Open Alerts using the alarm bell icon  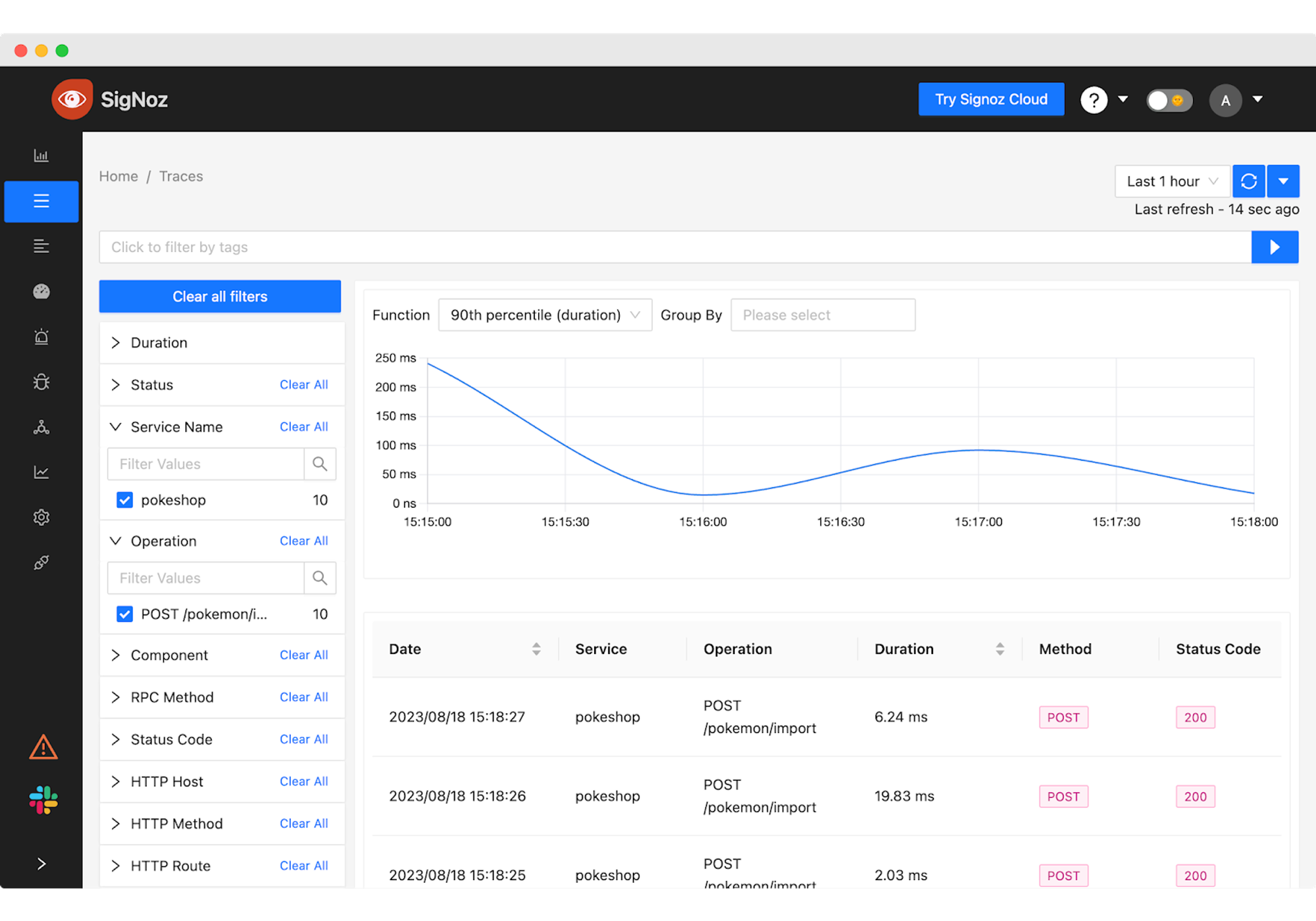41,336
